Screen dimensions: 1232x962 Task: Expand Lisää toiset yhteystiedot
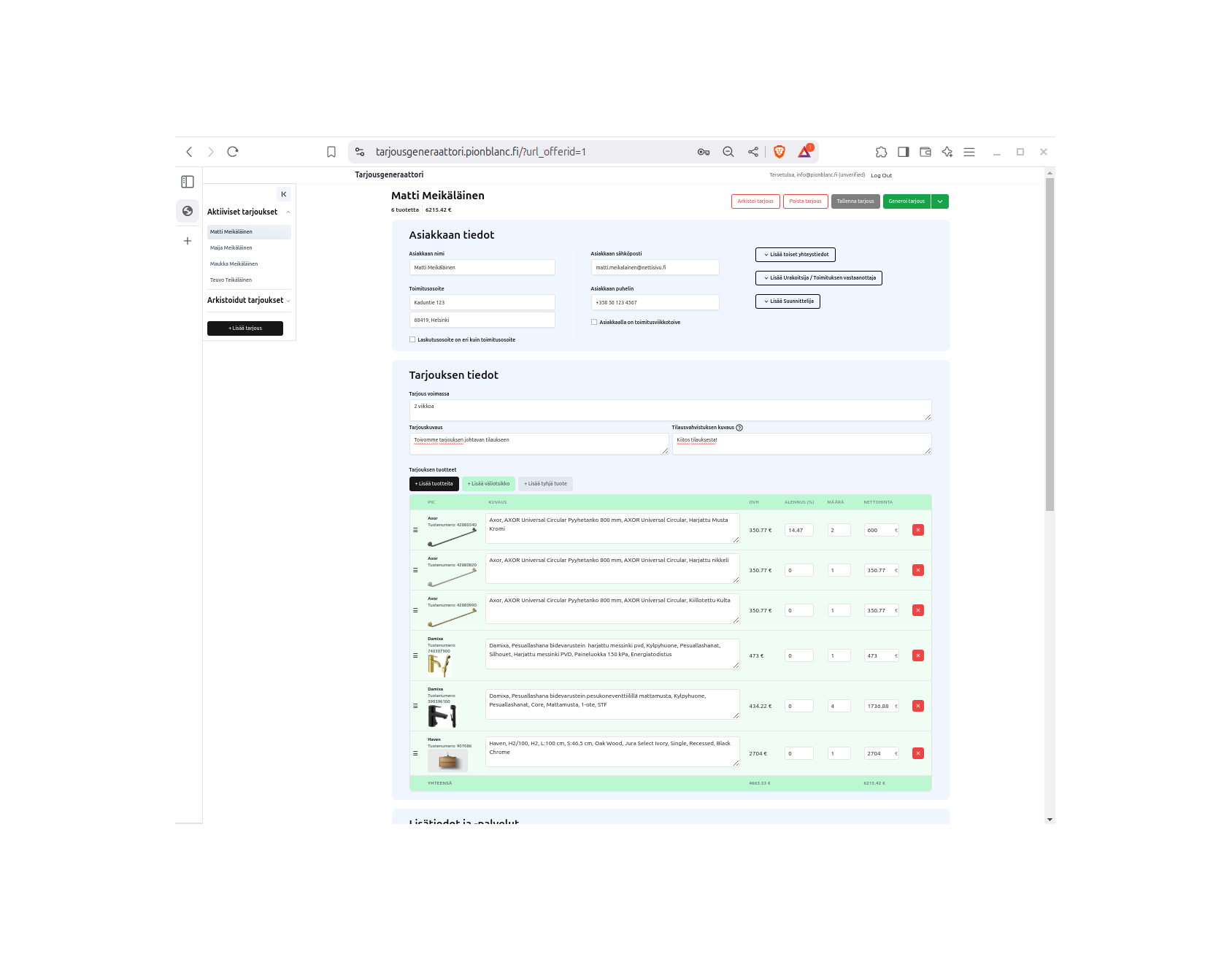[x=795, y=255]
